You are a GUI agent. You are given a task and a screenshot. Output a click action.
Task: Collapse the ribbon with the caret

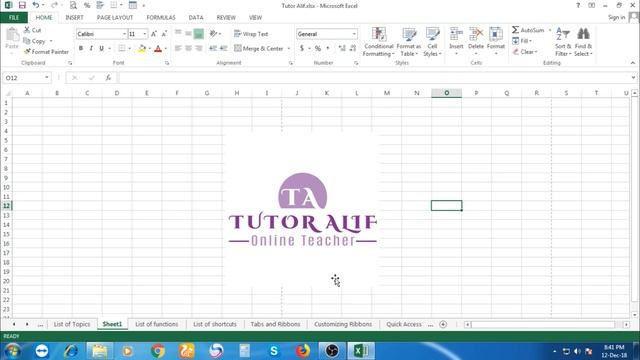(633, 63)
